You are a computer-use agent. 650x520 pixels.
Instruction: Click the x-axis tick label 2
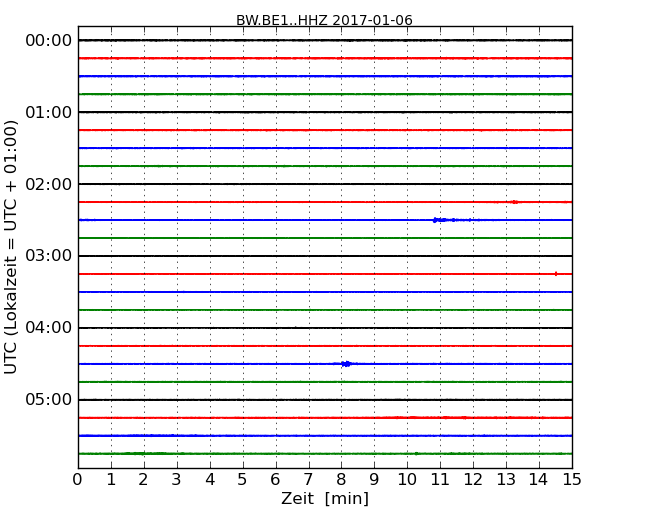point(143,480)
